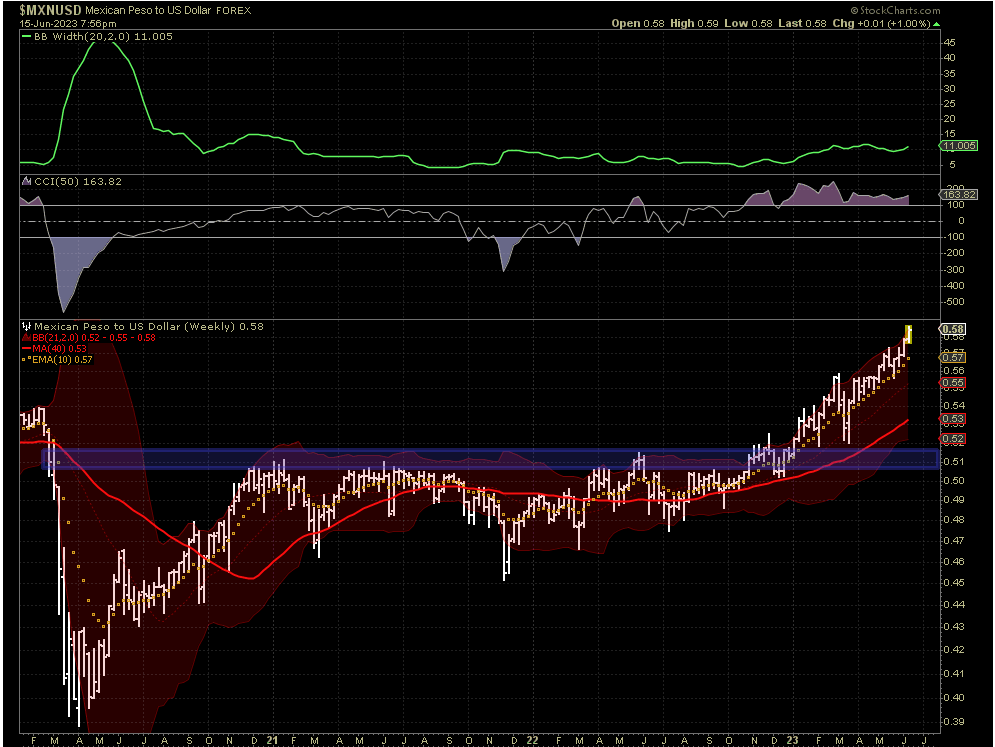995x747 pixels.
Task: Click the Last 0.58 value
Action: (x=802, y=23)
